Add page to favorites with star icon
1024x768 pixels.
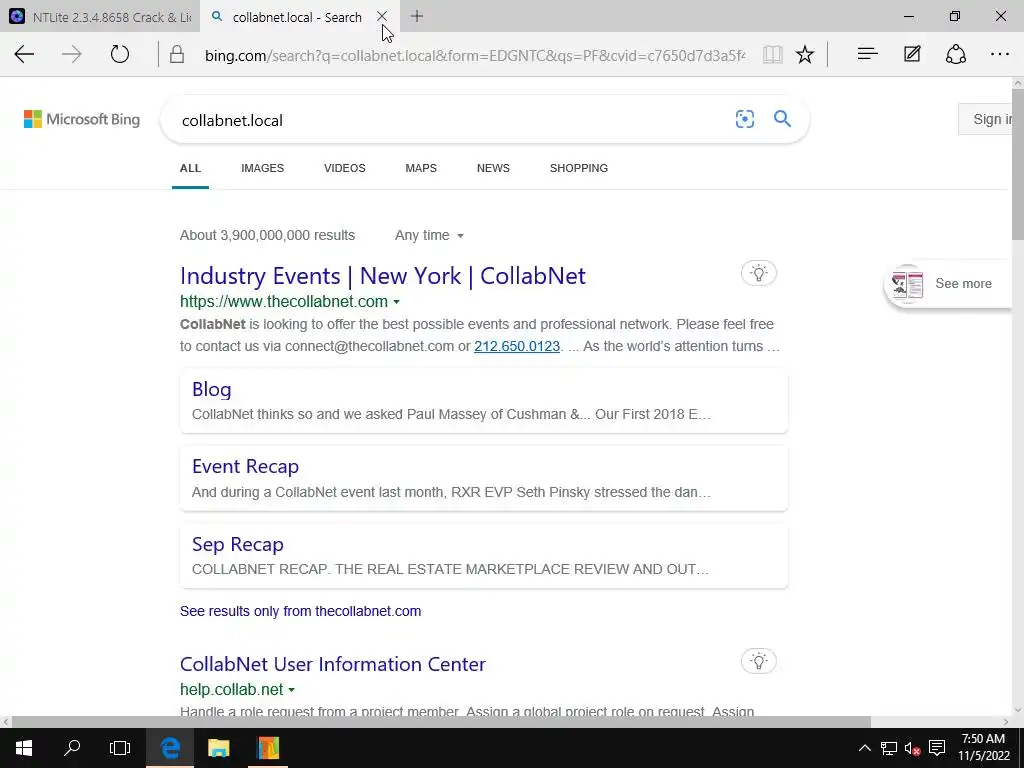805,55
